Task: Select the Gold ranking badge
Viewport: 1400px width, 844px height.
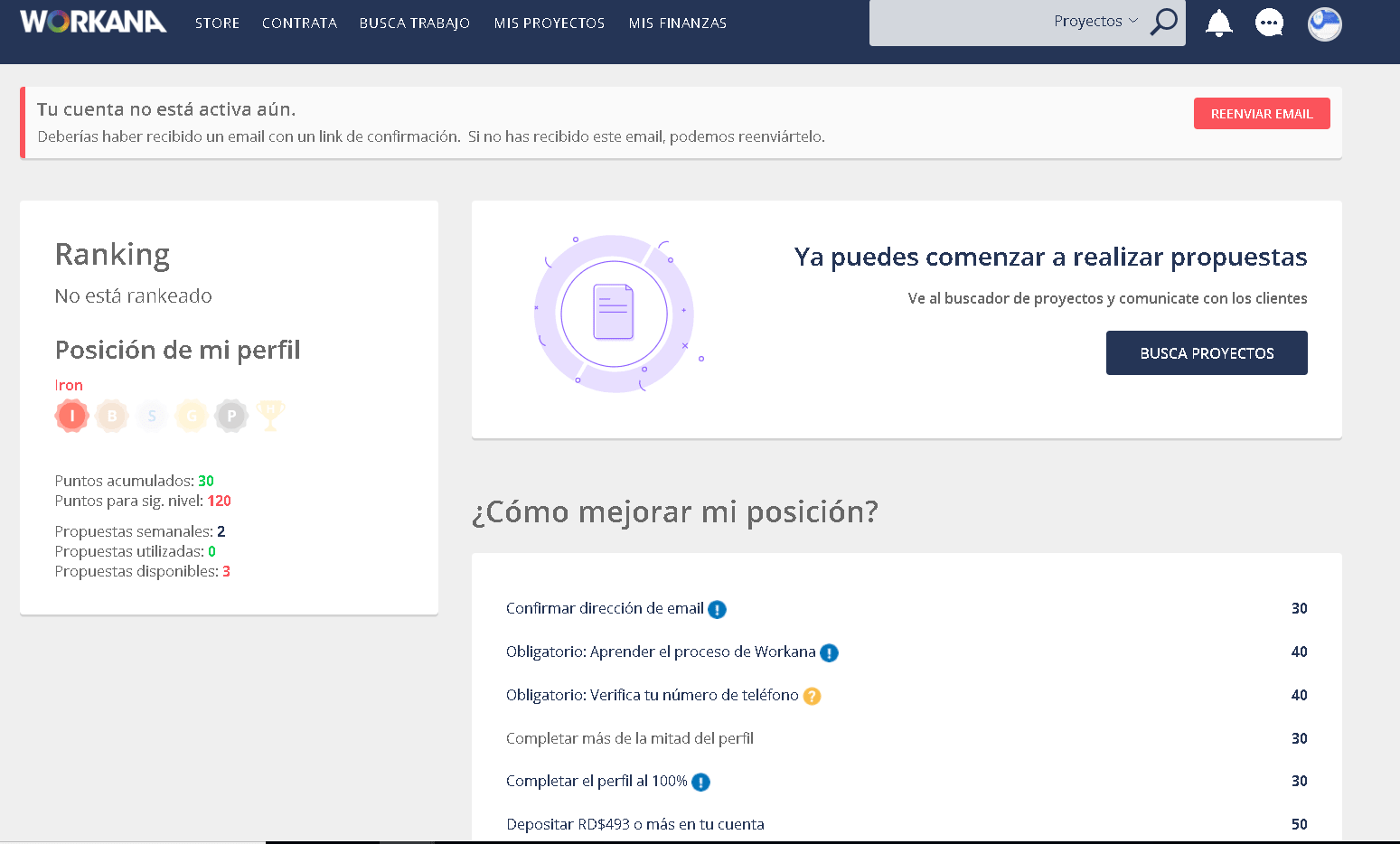Action: pyautogui.click(x=191, y=415)
